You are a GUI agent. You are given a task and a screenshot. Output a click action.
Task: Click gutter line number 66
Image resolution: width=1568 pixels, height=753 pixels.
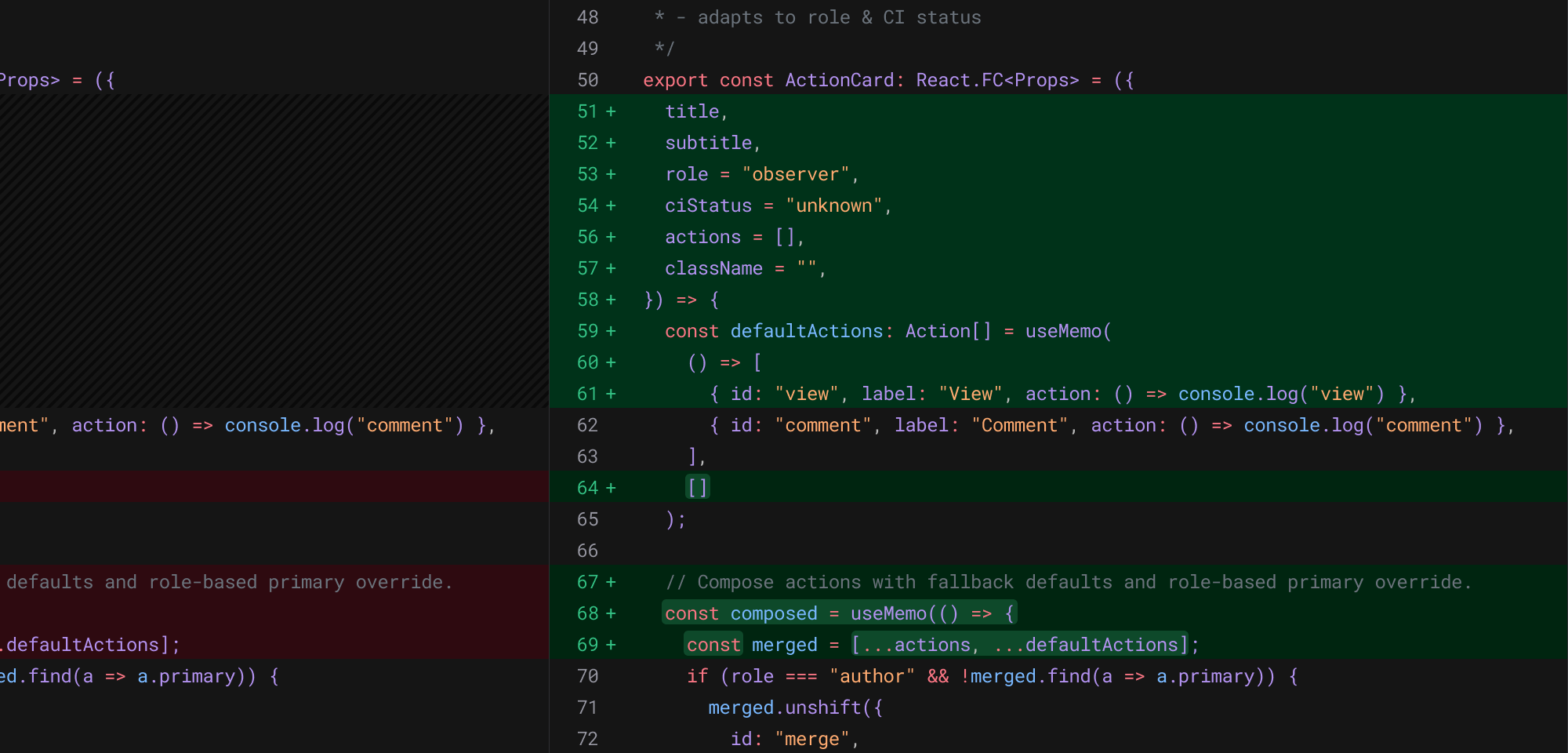[587, 551]
